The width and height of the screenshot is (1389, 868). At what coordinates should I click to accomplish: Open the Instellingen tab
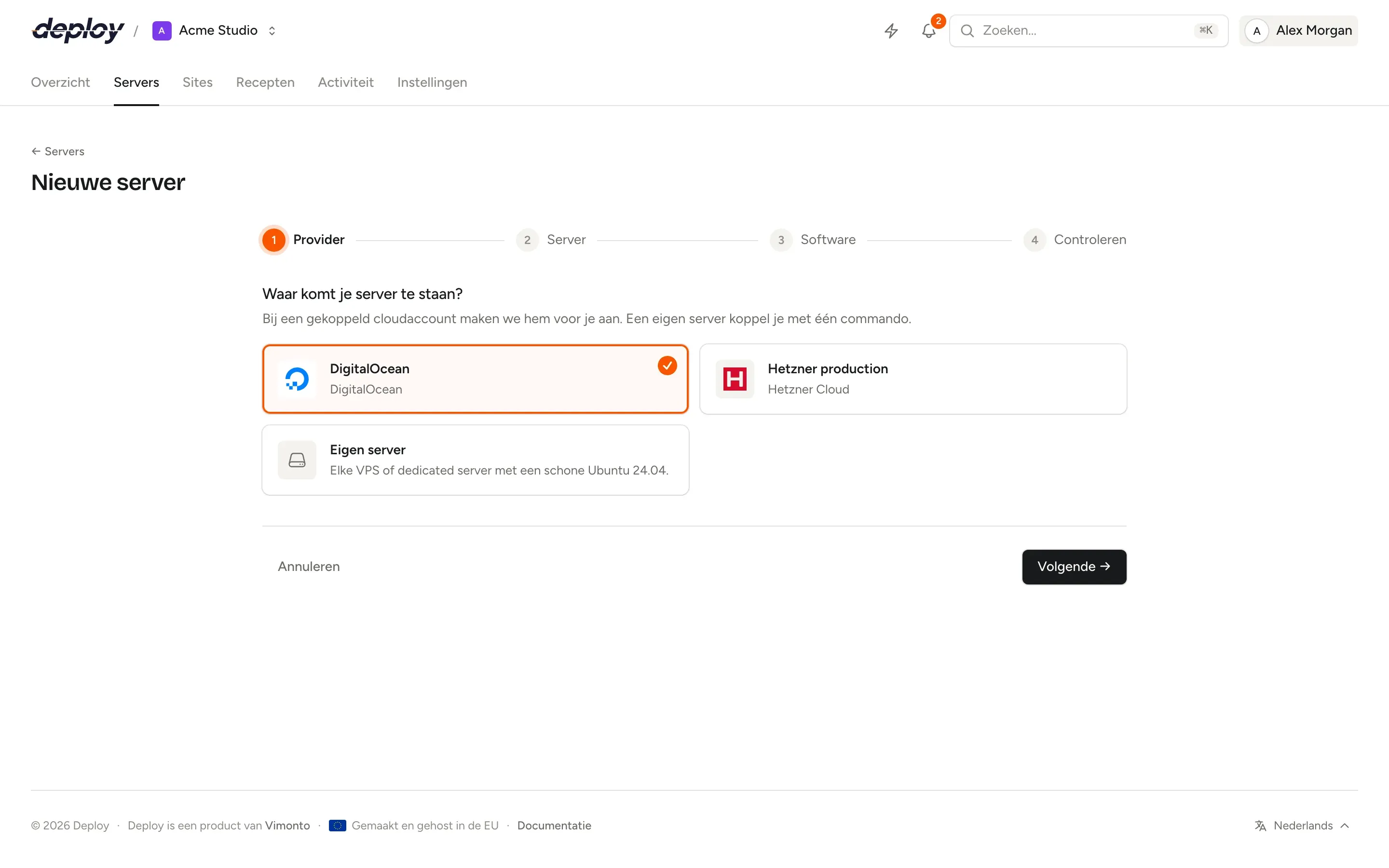pos(432,82)
